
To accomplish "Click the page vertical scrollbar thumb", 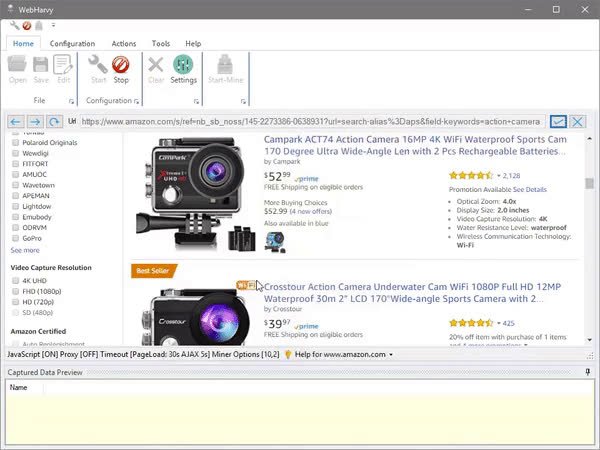I will point(589,183).
